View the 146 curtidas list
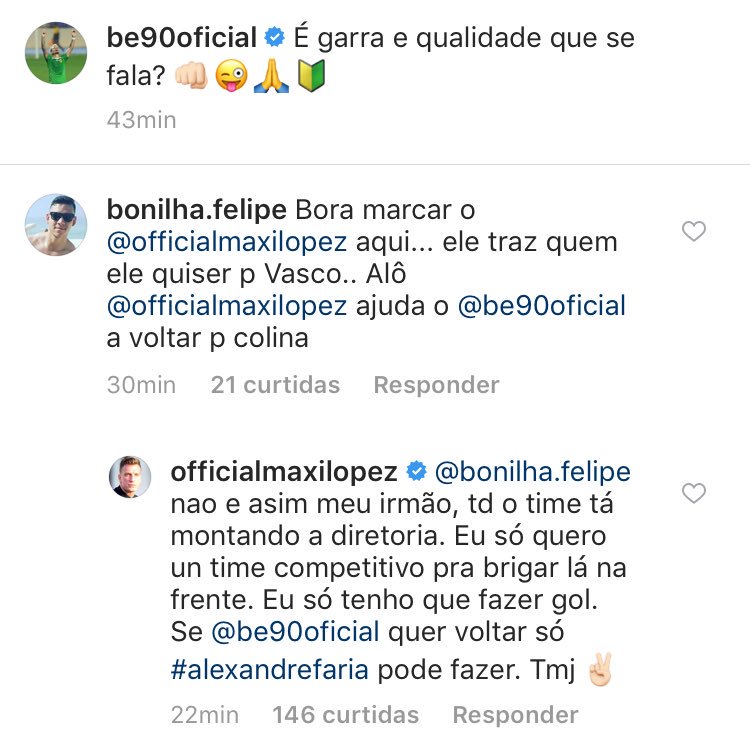Screen dimensions: 750x743 click(x=346, y=715)
